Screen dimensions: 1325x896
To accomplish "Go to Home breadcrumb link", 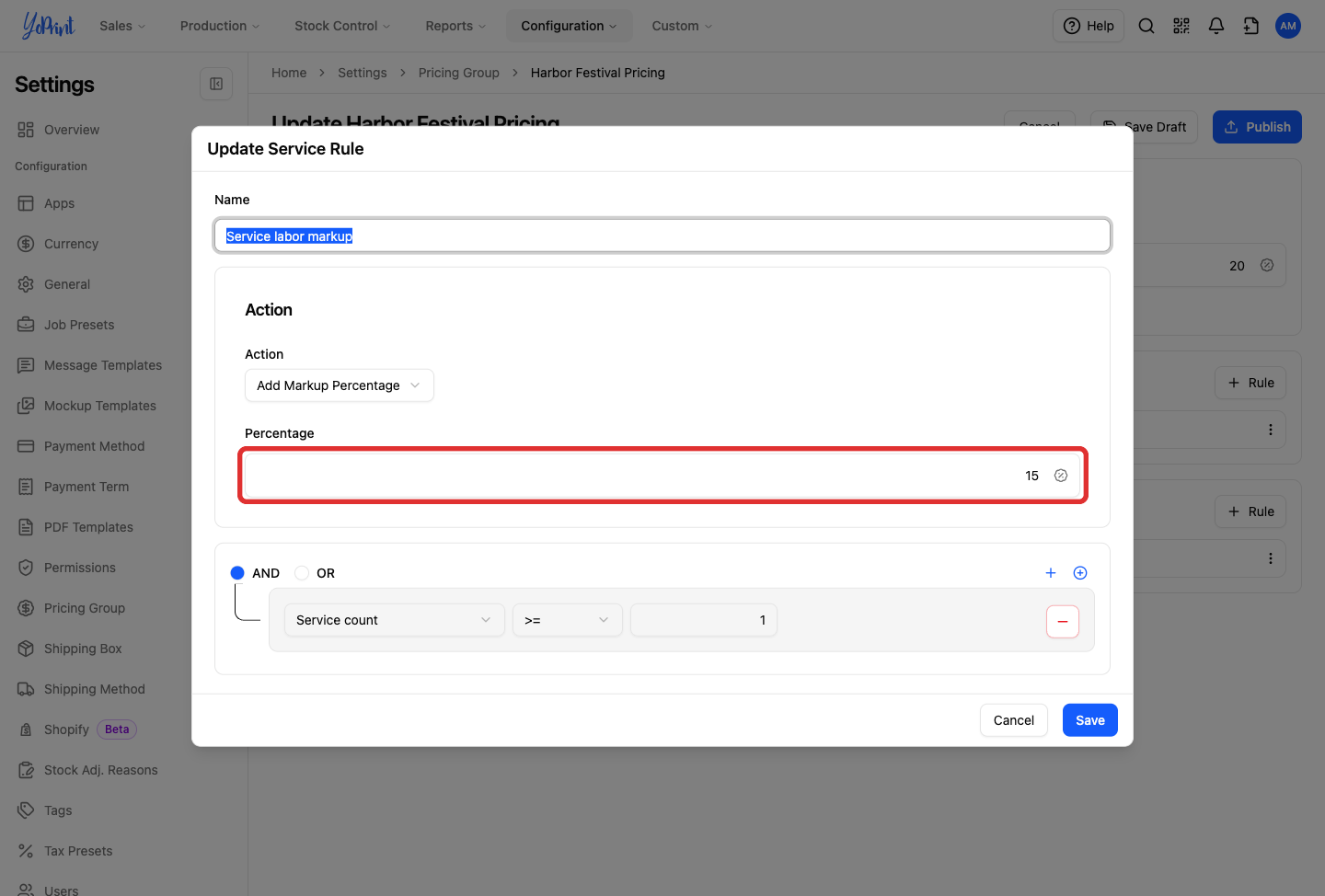I will point(289,73).
